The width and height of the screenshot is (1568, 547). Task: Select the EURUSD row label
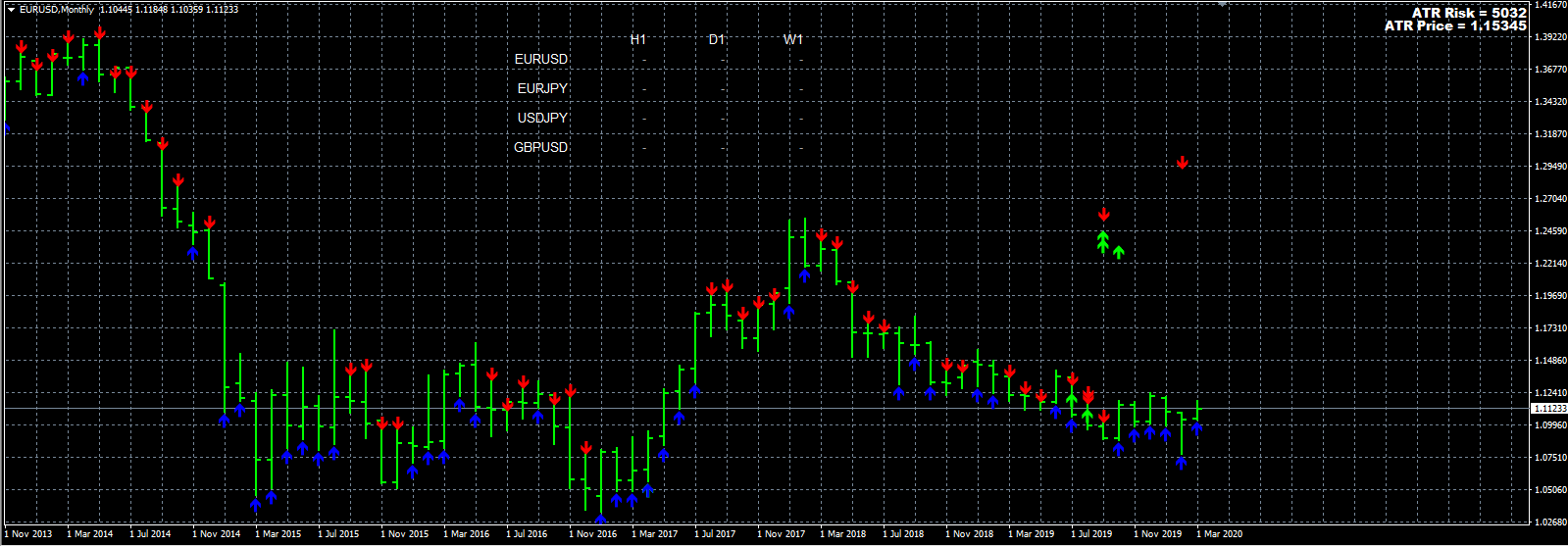click(541, 59)
